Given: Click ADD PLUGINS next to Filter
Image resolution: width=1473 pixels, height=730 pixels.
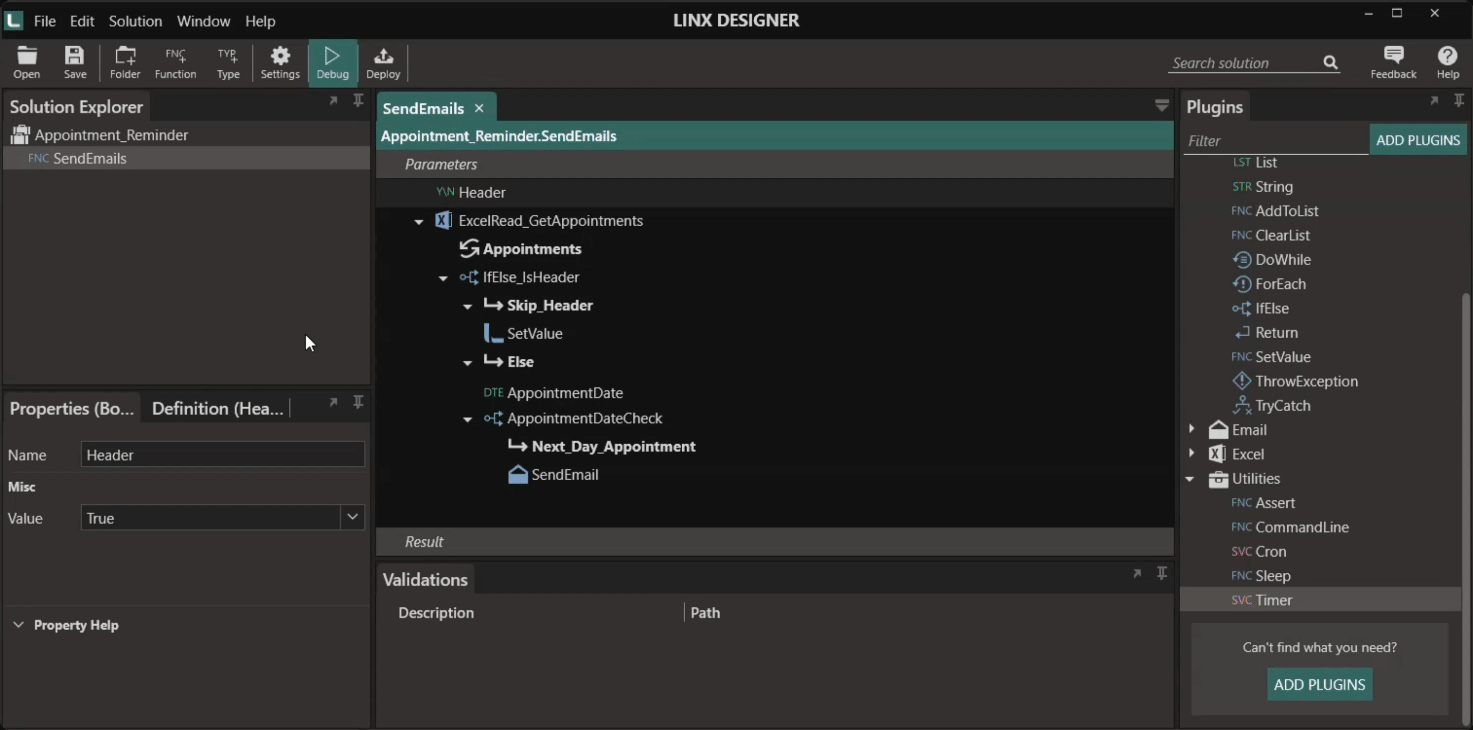Looking at the screenshot, I should (1418, 140).
